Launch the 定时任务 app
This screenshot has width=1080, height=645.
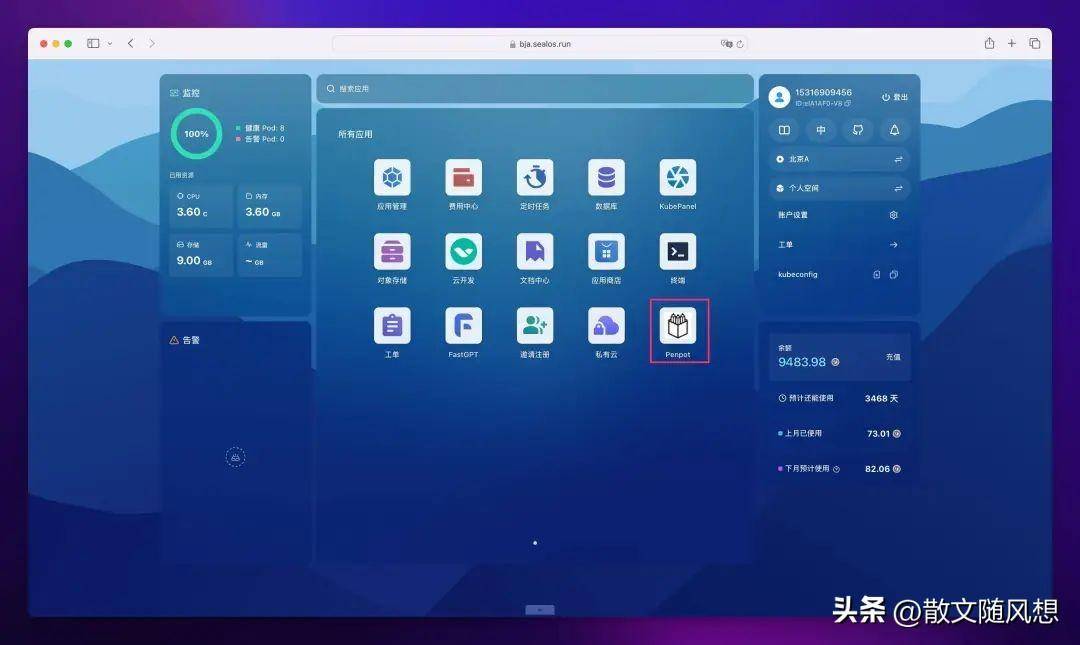[x=534, y=178]
